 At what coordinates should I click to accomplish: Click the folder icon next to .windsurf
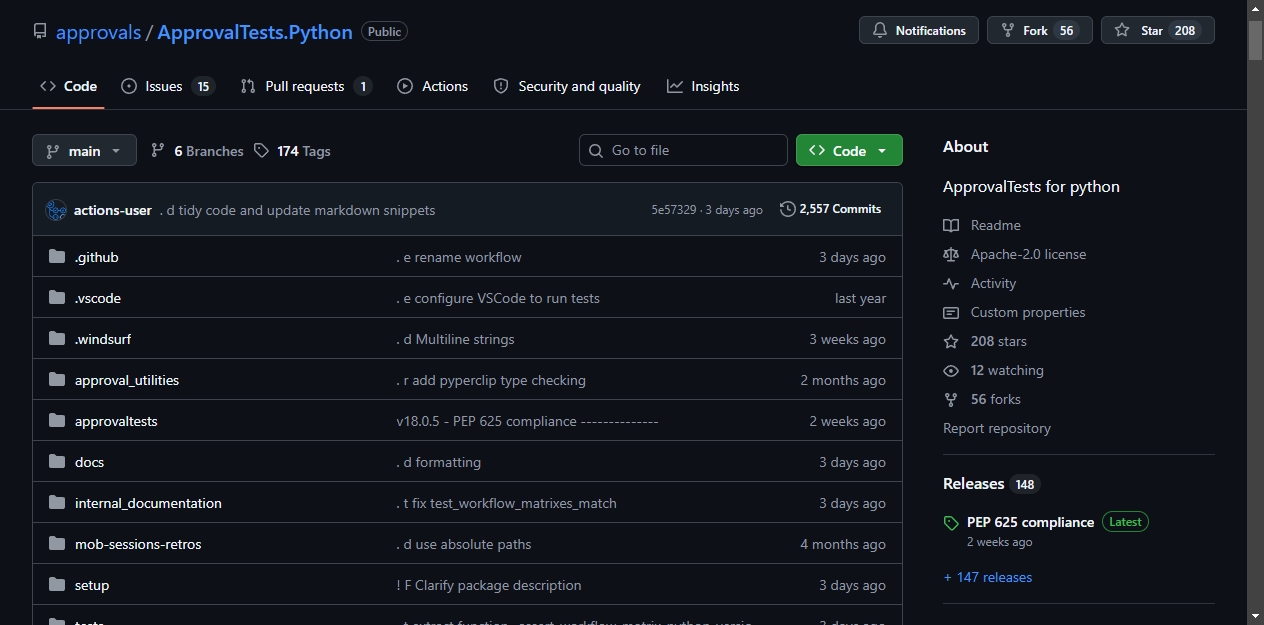click(x=57, y=339)
